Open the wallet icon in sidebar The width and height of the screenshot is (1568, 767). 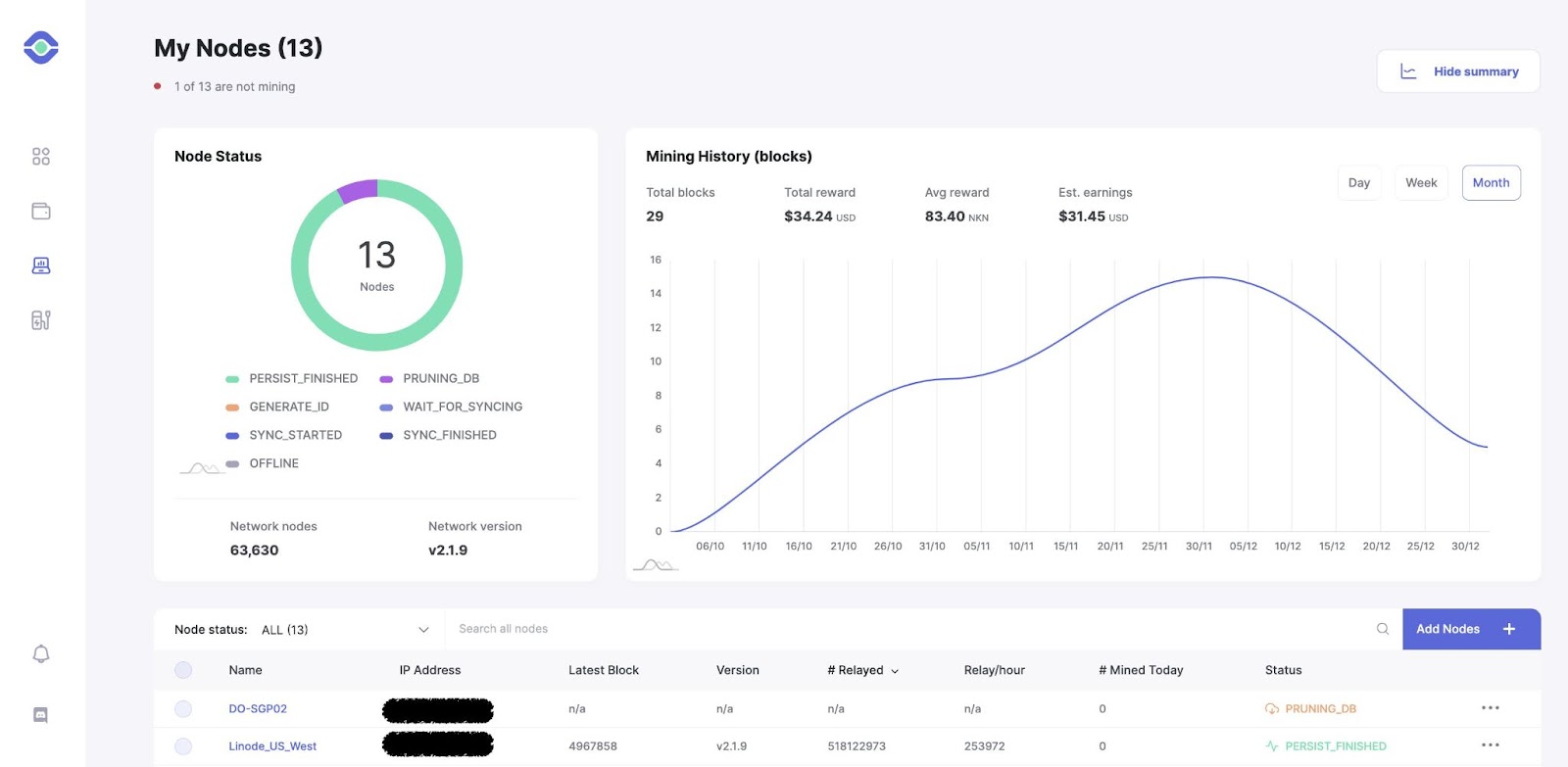click(41, 211)
